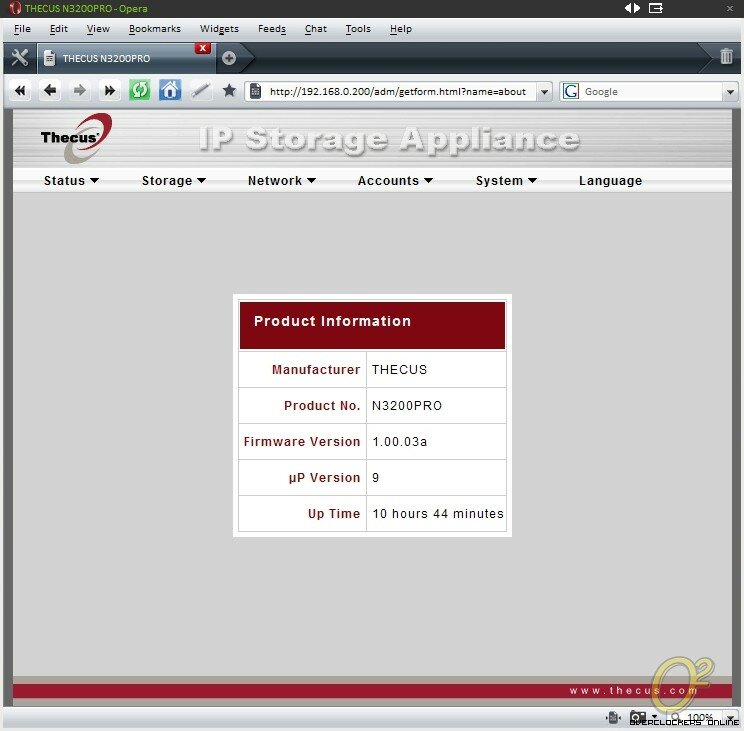
Task: Open the Feeds menu
Action: pos(272,29)
